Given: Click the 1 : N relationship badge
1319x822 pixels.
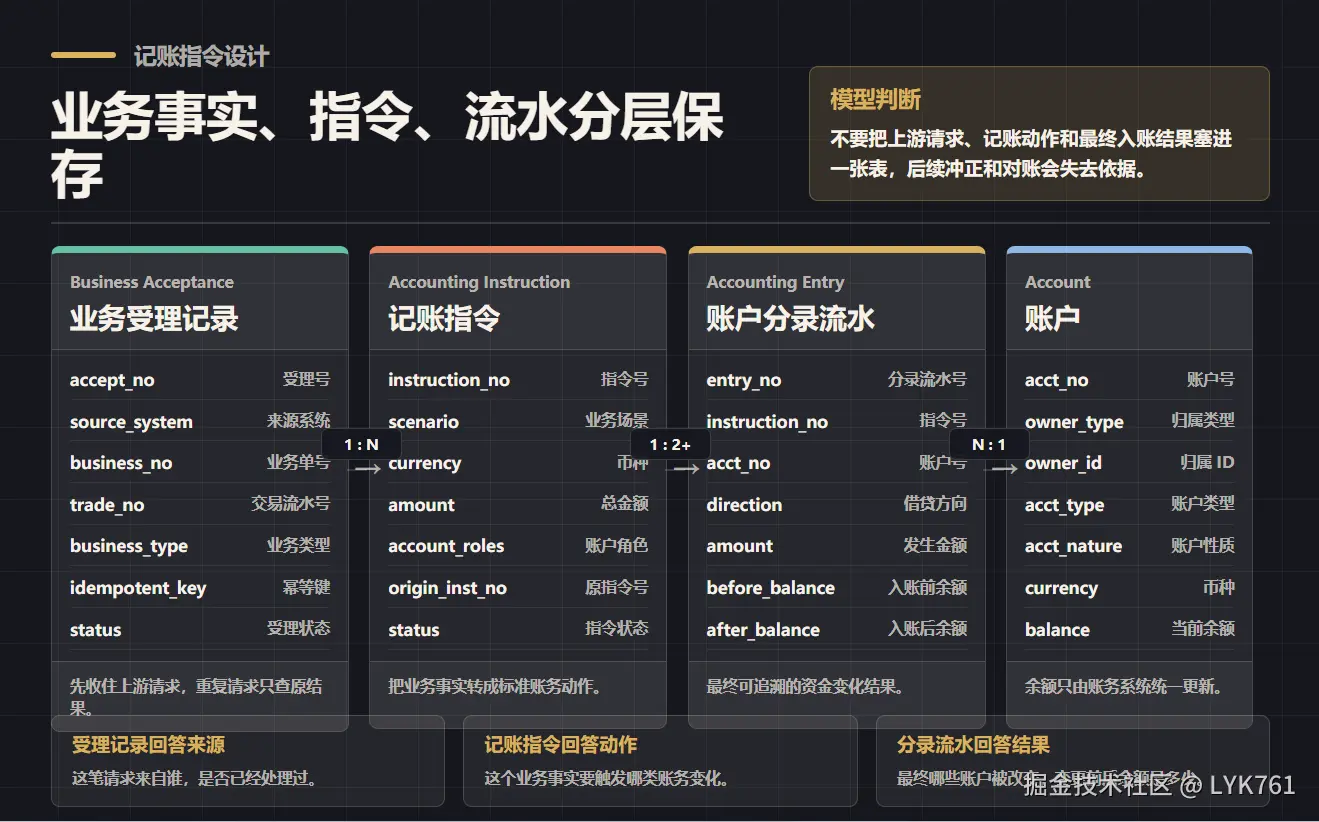Looking at the screenshot, I should [361, 444].
